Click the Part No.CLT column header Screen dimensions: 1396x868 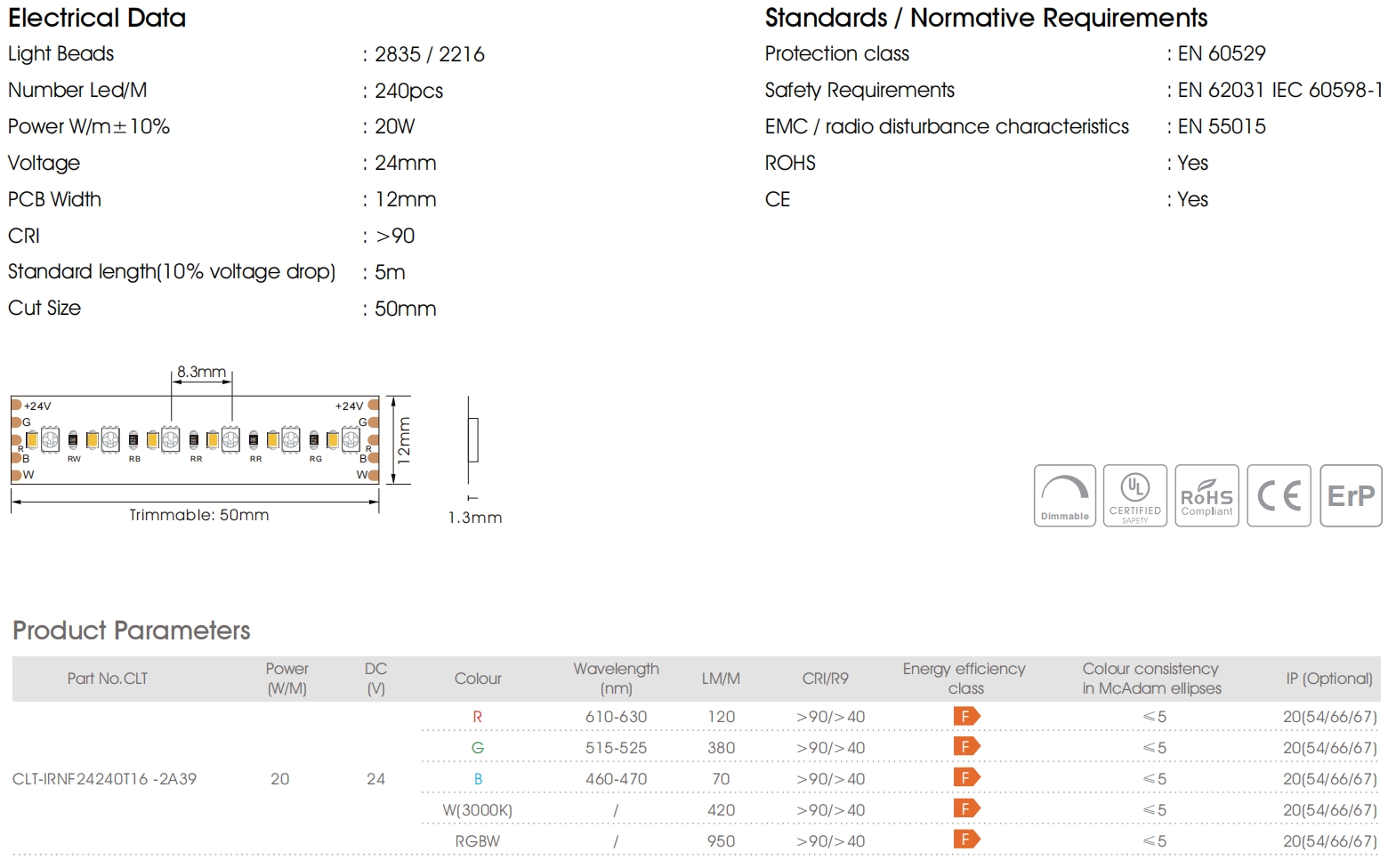coord(108,679)
